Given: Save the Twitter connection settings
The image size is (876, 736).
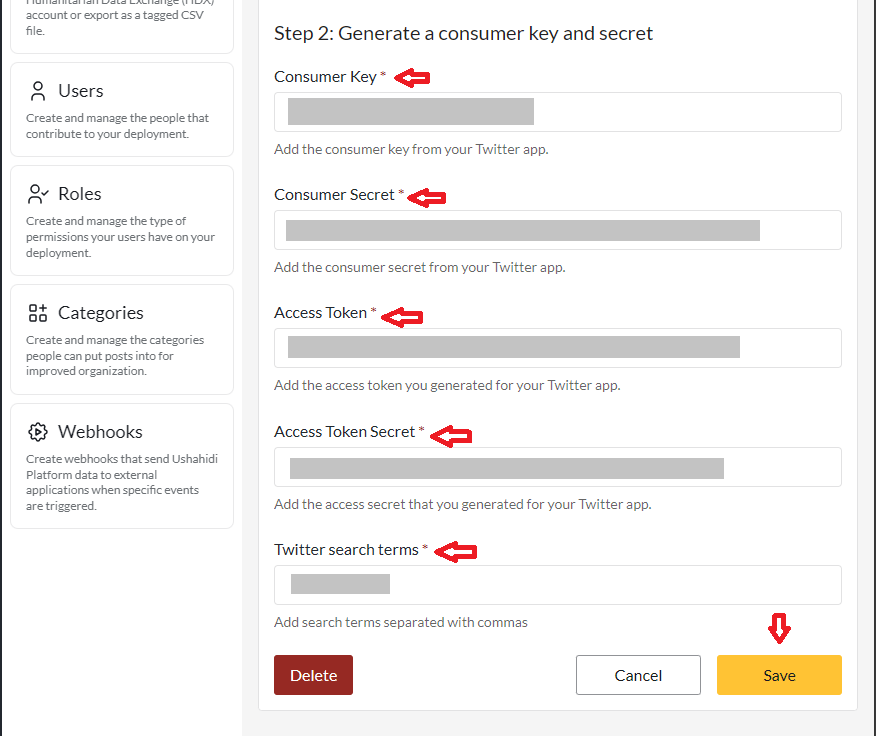Looking at the screenshot, I should tap(779, 674).
